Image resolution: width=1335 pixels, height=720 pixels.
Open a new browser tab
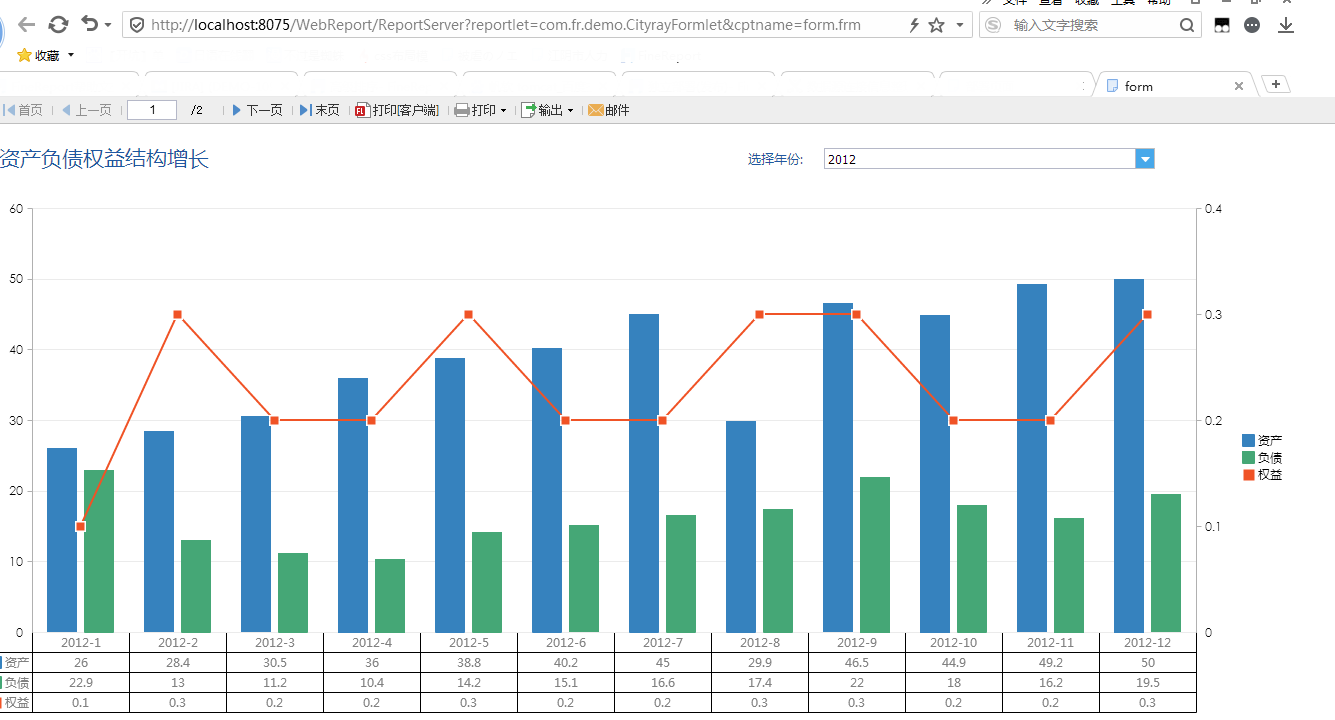coord(1276,84)
